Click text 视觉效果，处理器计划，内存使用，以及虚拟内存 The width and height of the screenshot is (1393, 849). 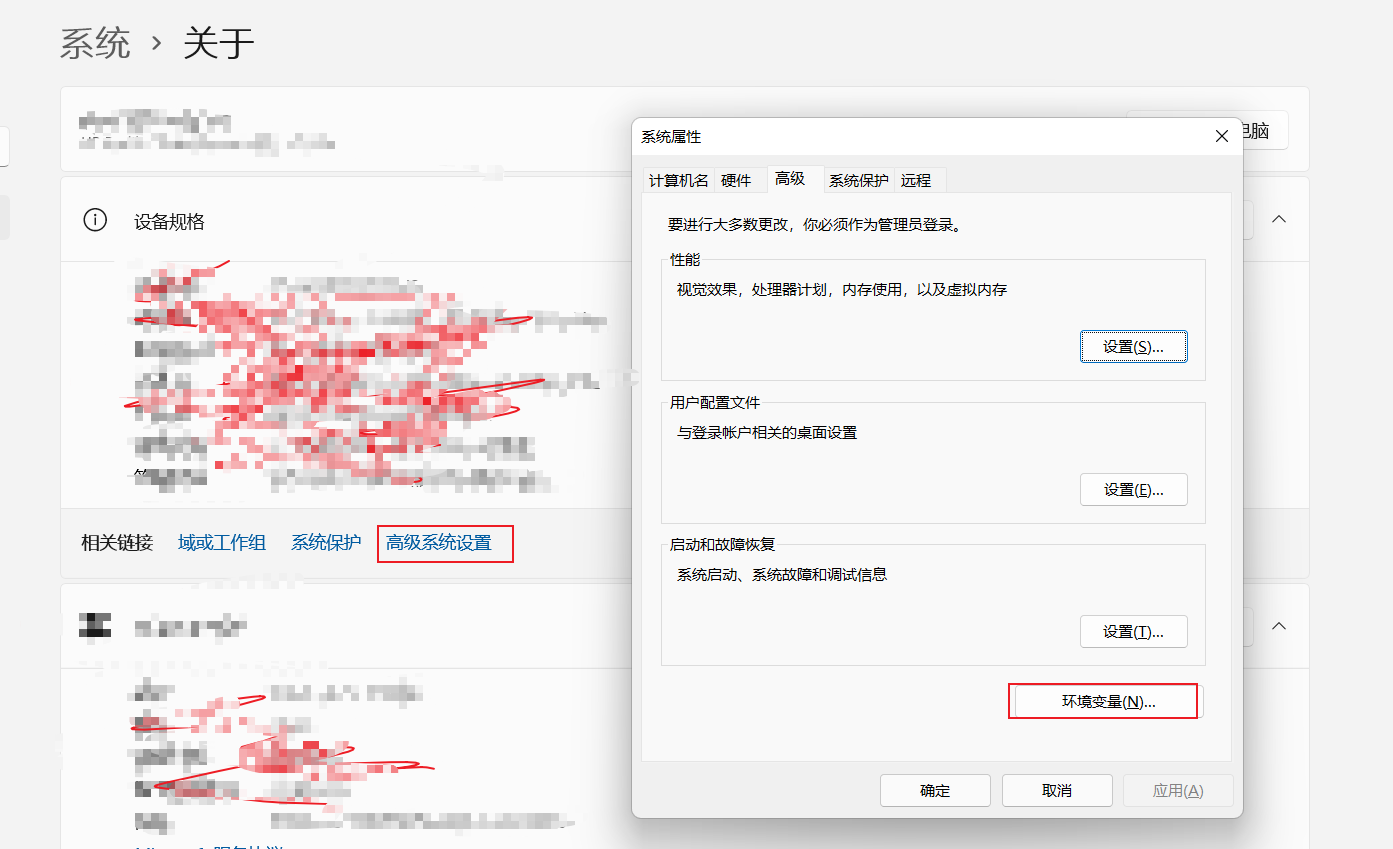point(842,290)
